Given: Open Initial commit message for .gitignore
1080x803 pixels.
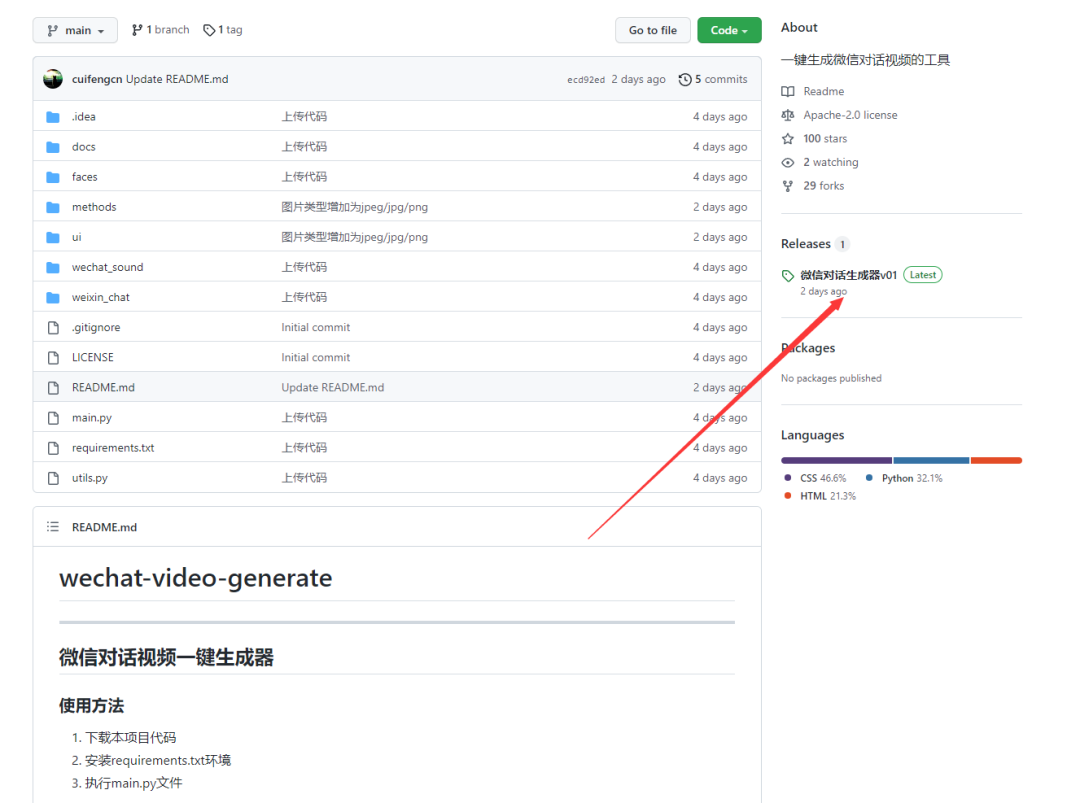Looking at the screenshot, I should [315, 327].
